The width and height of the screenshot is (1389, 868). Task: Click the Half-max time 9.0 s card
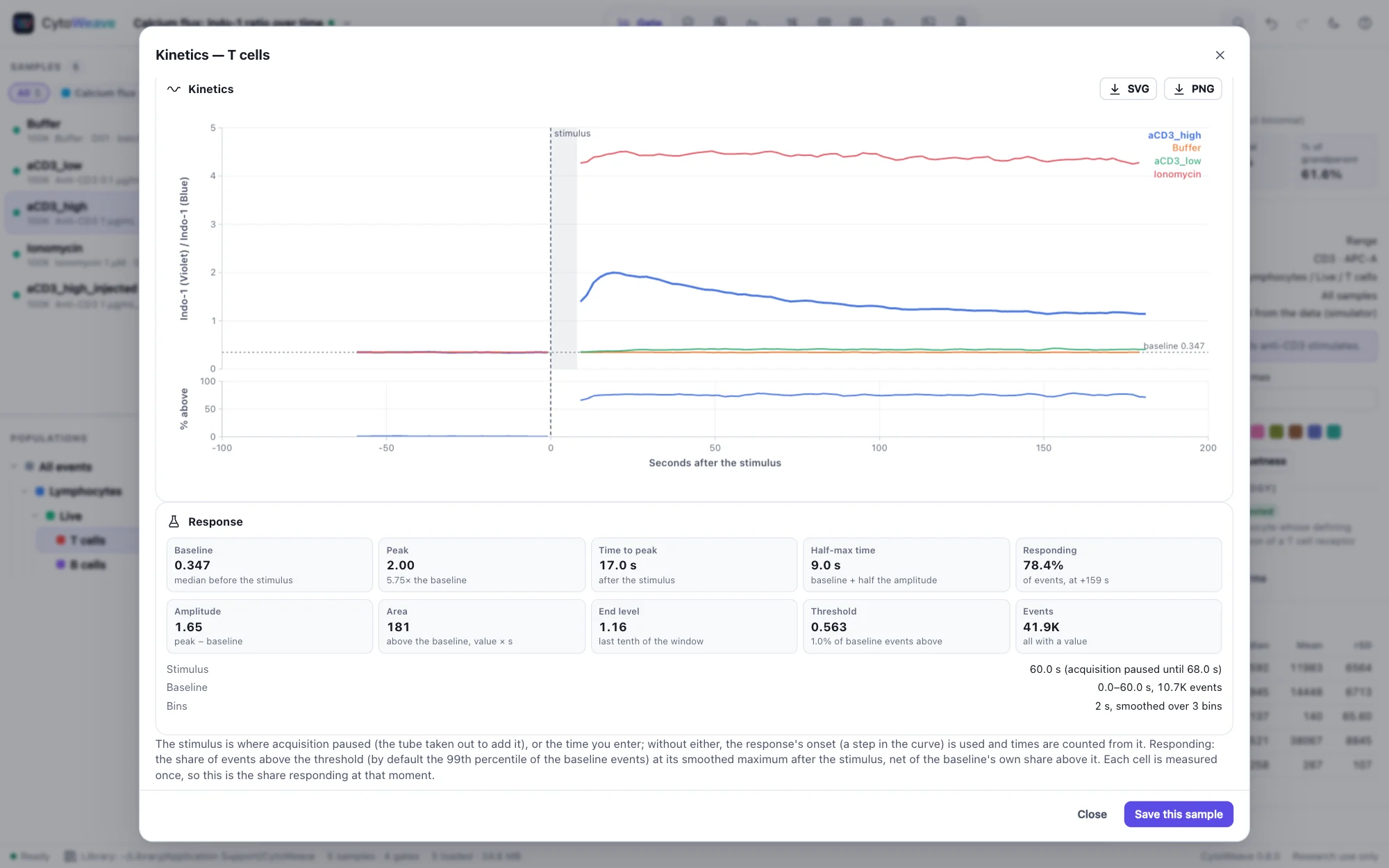[x=906, y=565]
